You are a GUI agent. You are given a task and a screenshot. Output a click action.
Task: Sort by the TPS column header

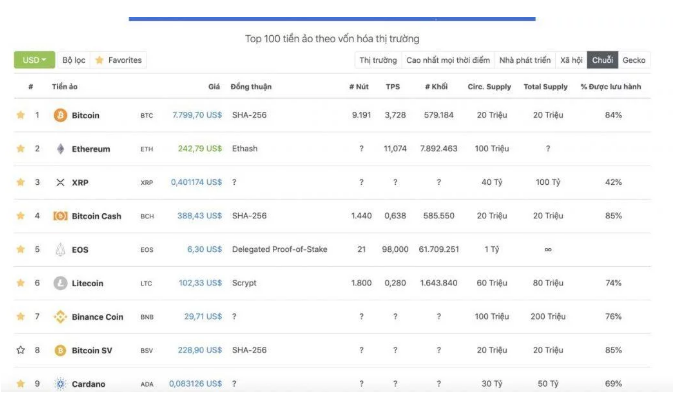393,87
